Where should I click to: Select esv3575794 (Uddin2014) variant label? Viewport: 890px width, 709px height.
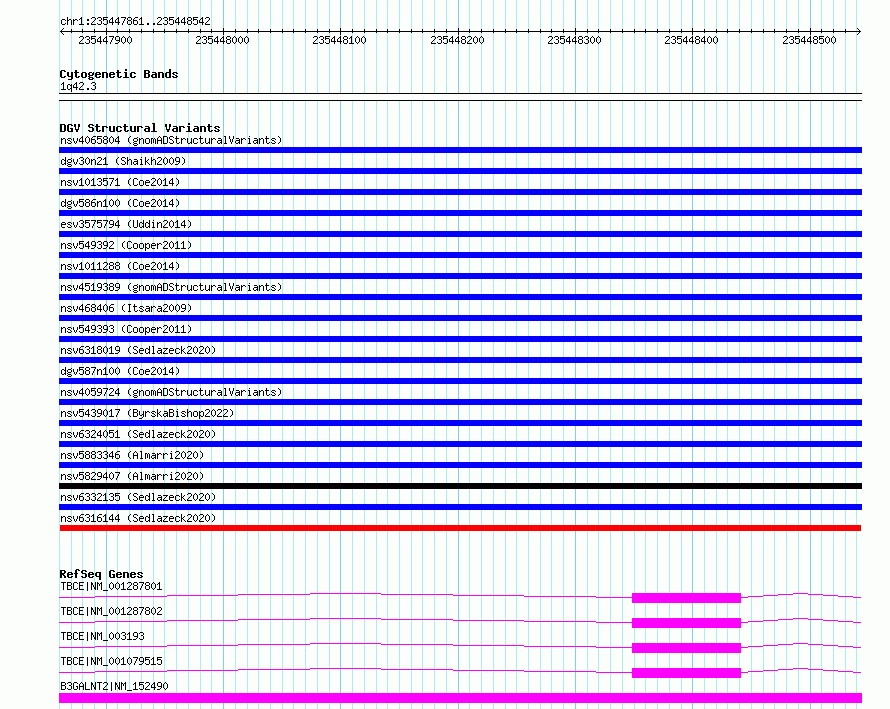tap(126, 224)
